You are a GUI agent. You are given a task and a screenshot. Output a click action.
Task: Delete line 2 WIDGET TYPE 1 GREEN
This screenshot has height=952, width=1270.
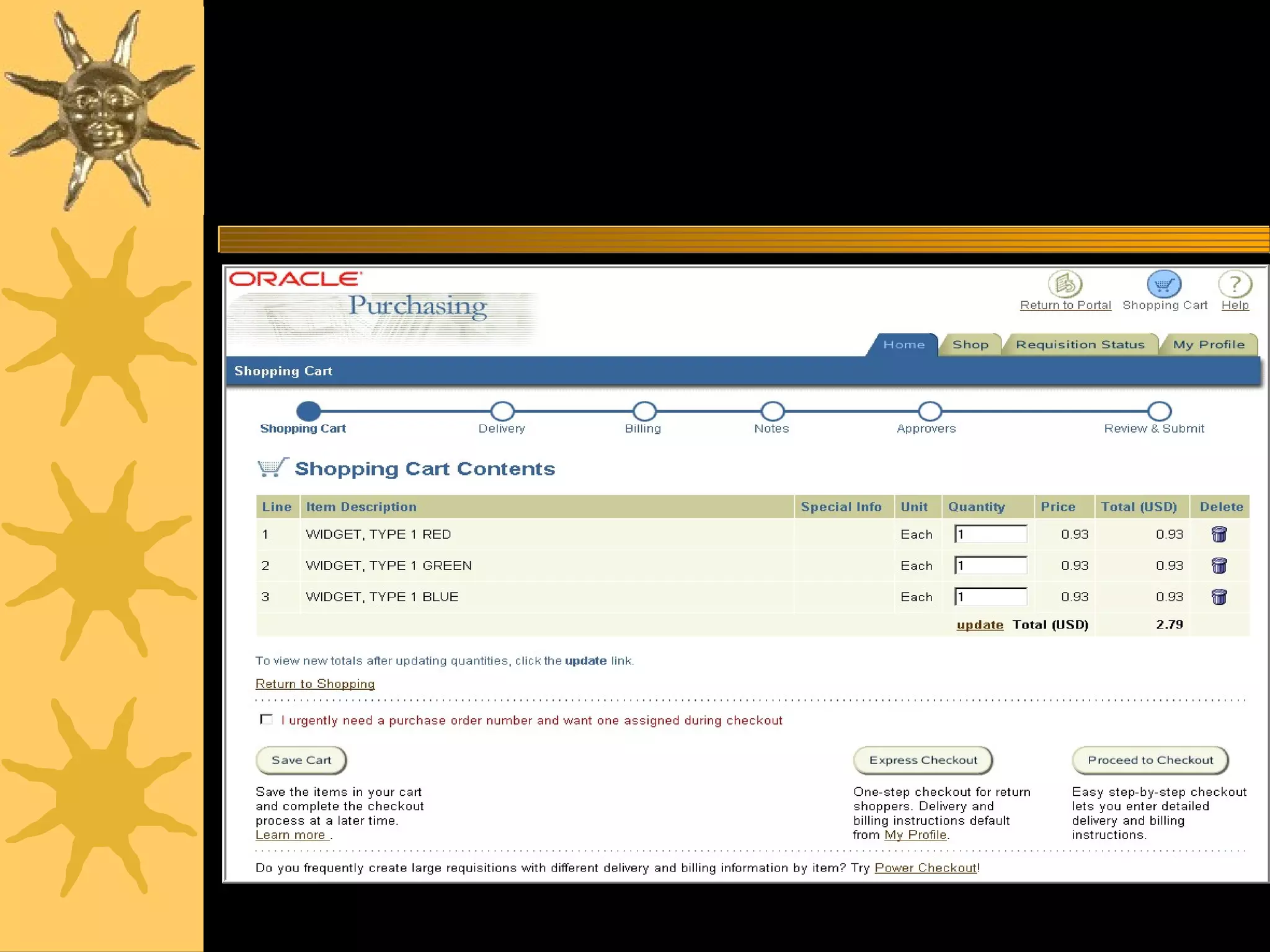pos(1219,565)
